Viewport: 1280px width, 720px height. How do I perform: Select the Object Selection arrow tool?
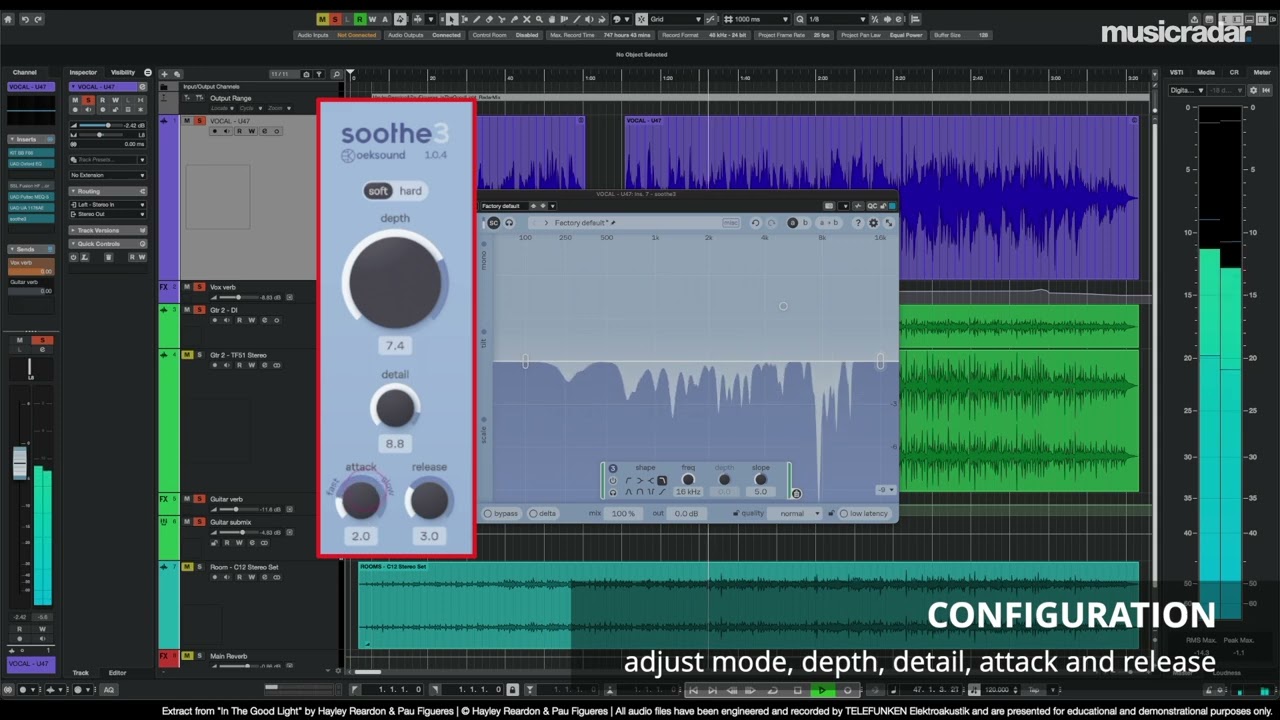pyautogui.click(x=452, y=19)
